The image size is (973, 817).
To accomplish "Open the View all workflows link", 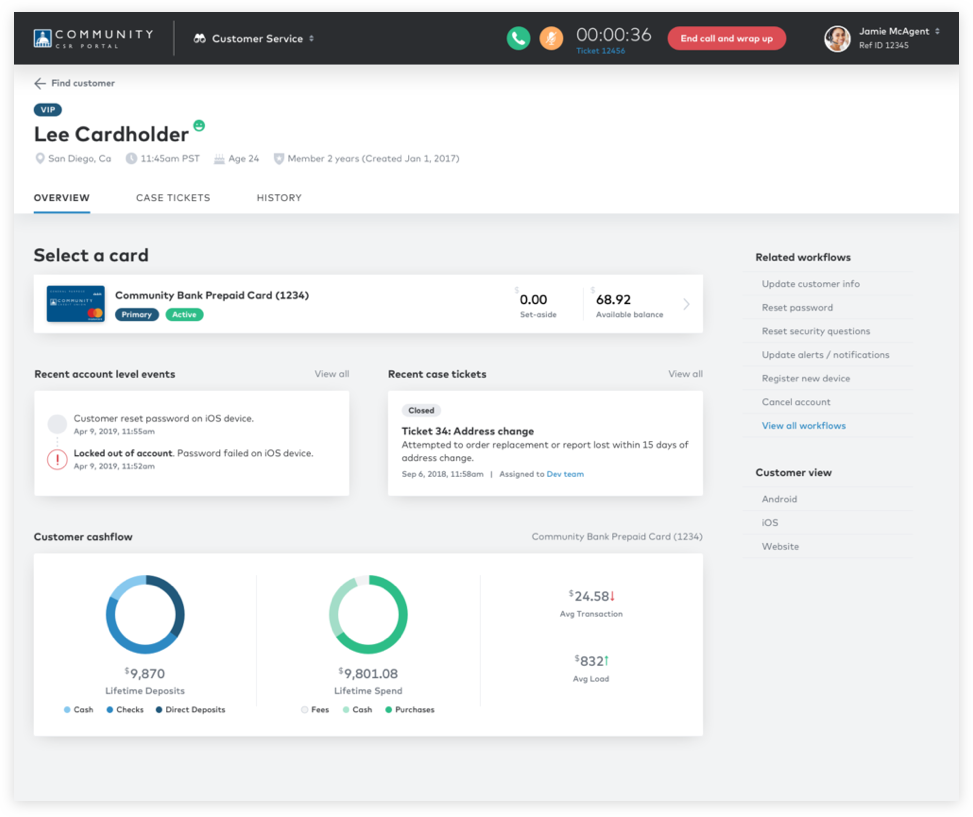I will point(804,426).
